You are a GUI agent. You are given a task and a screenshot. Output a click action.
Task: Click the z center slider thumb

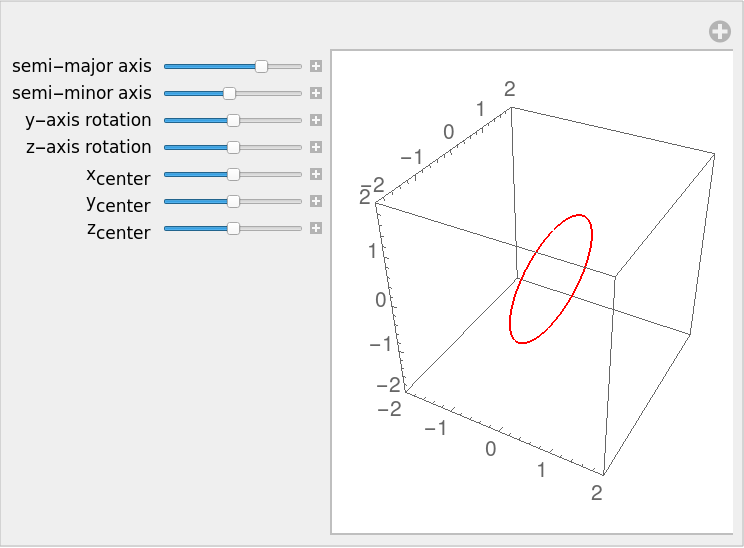[x=233, y=228]
